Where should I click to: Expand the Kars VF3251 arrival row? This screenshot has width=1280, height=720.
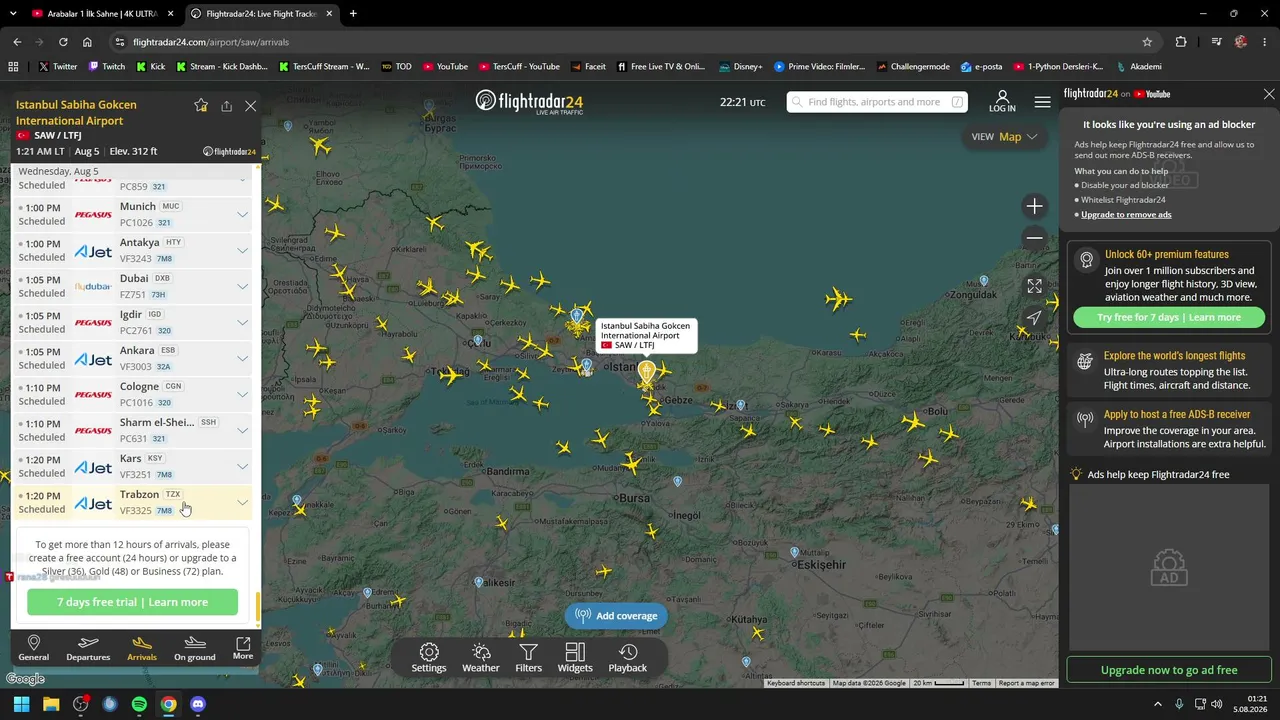pyautogui.click(x=242, y=466)
